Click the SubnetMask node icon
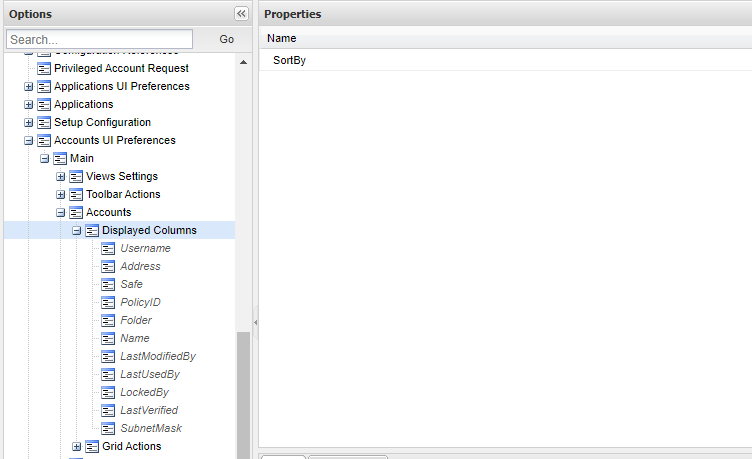 [x=108, y=428]
